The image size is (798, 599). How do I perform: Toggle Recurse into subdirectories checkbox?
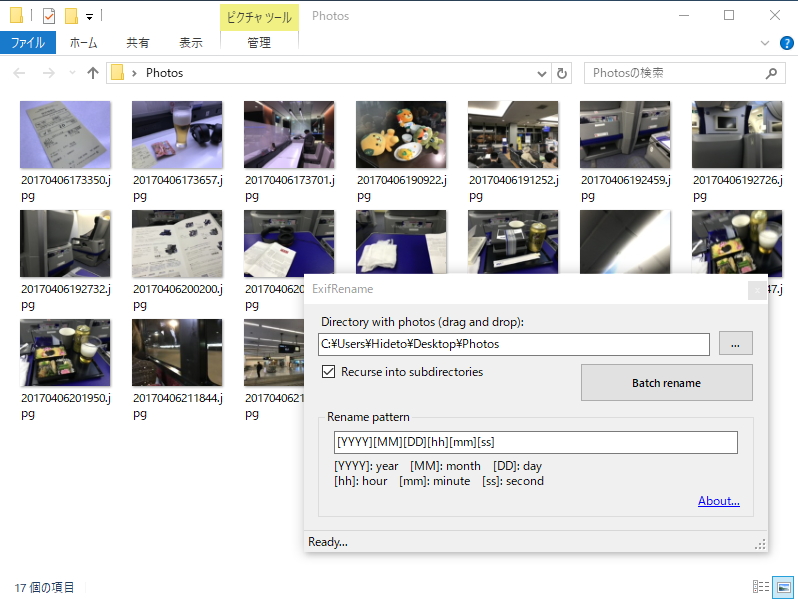point(328,372)
